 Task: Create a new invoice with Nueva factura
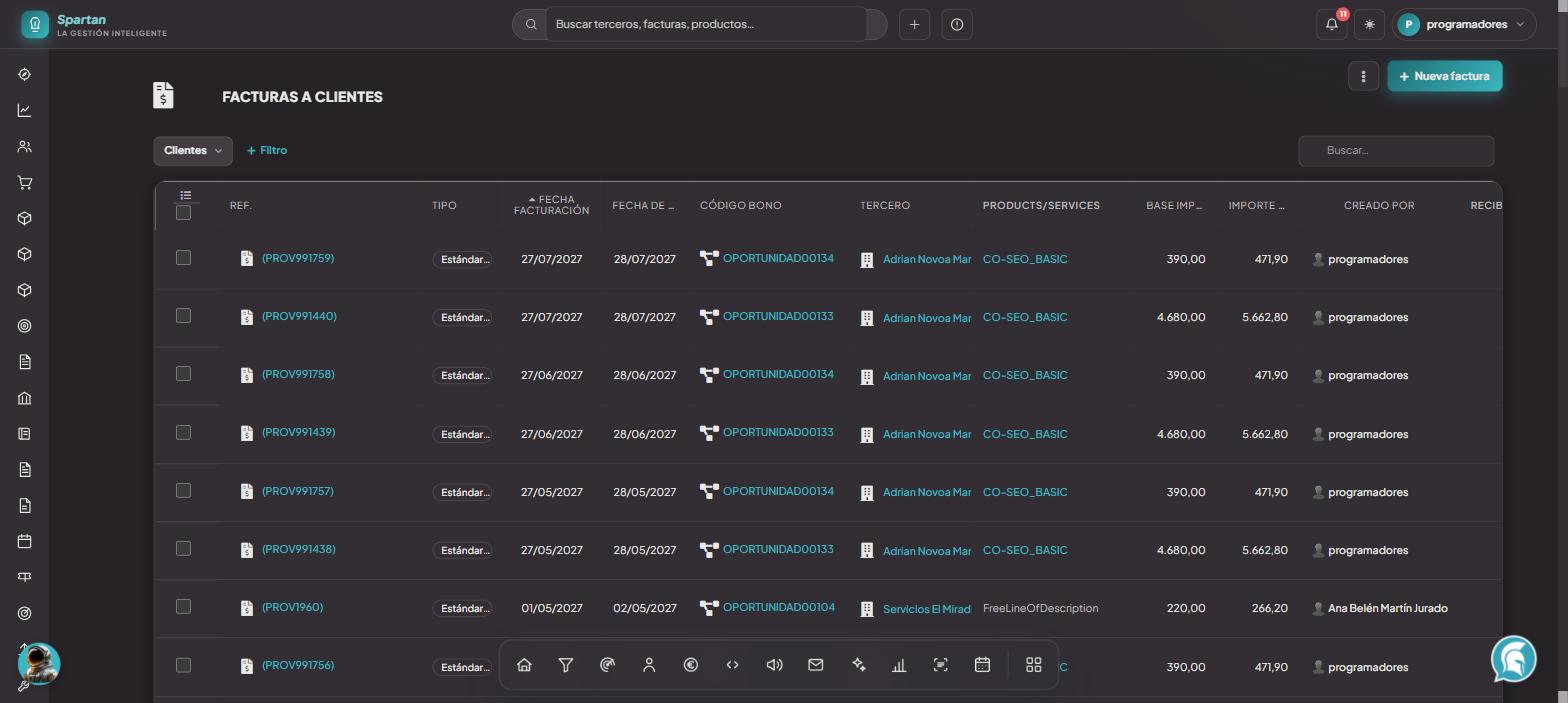tap(1445, 76)
